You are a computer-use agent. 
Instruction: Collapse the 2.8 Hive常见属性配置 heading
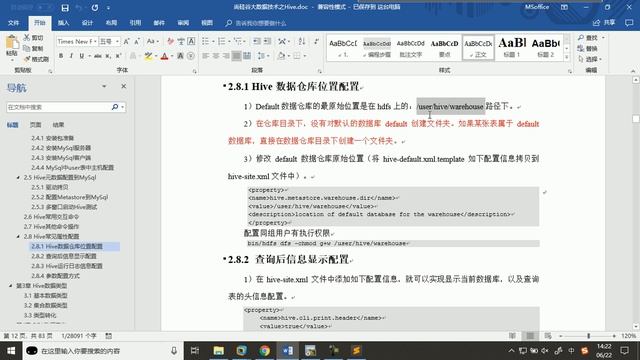click(18, 236)
